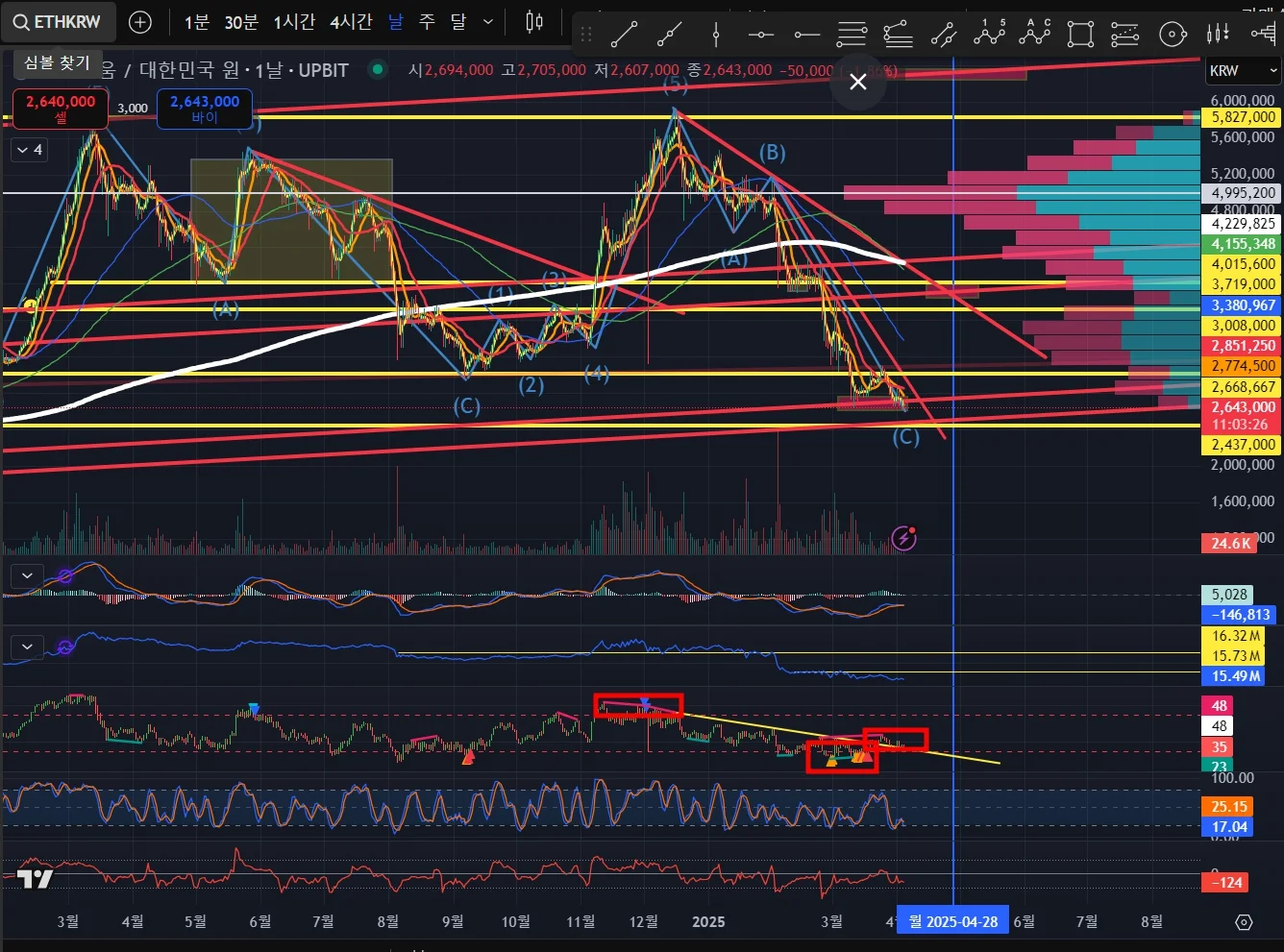The width and height of the screenshot is (1284, 952).
Task: Click the 12월 label on time axis
Action: pos(643,922)
